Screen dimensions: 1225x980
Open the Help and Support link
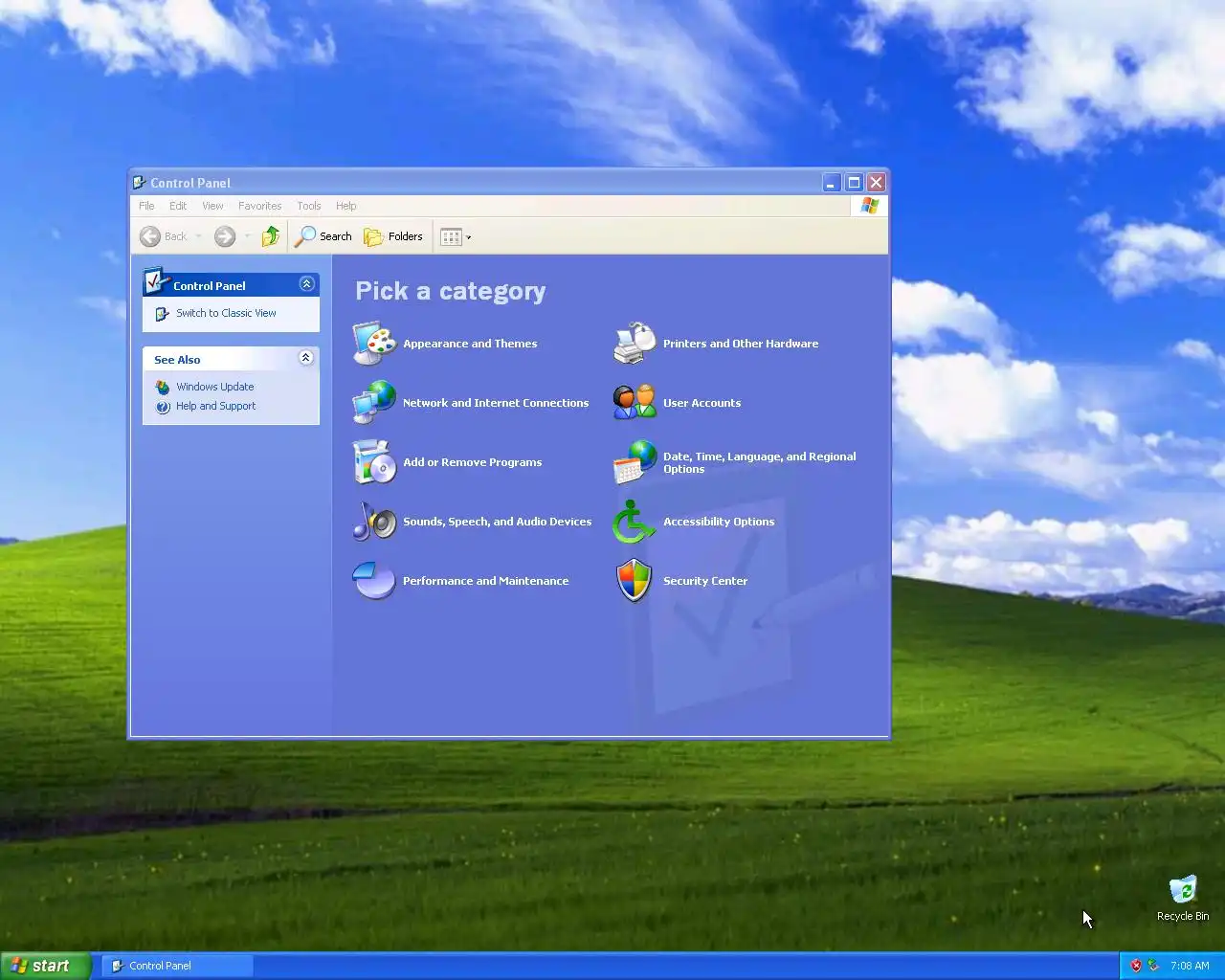(216, 406)
